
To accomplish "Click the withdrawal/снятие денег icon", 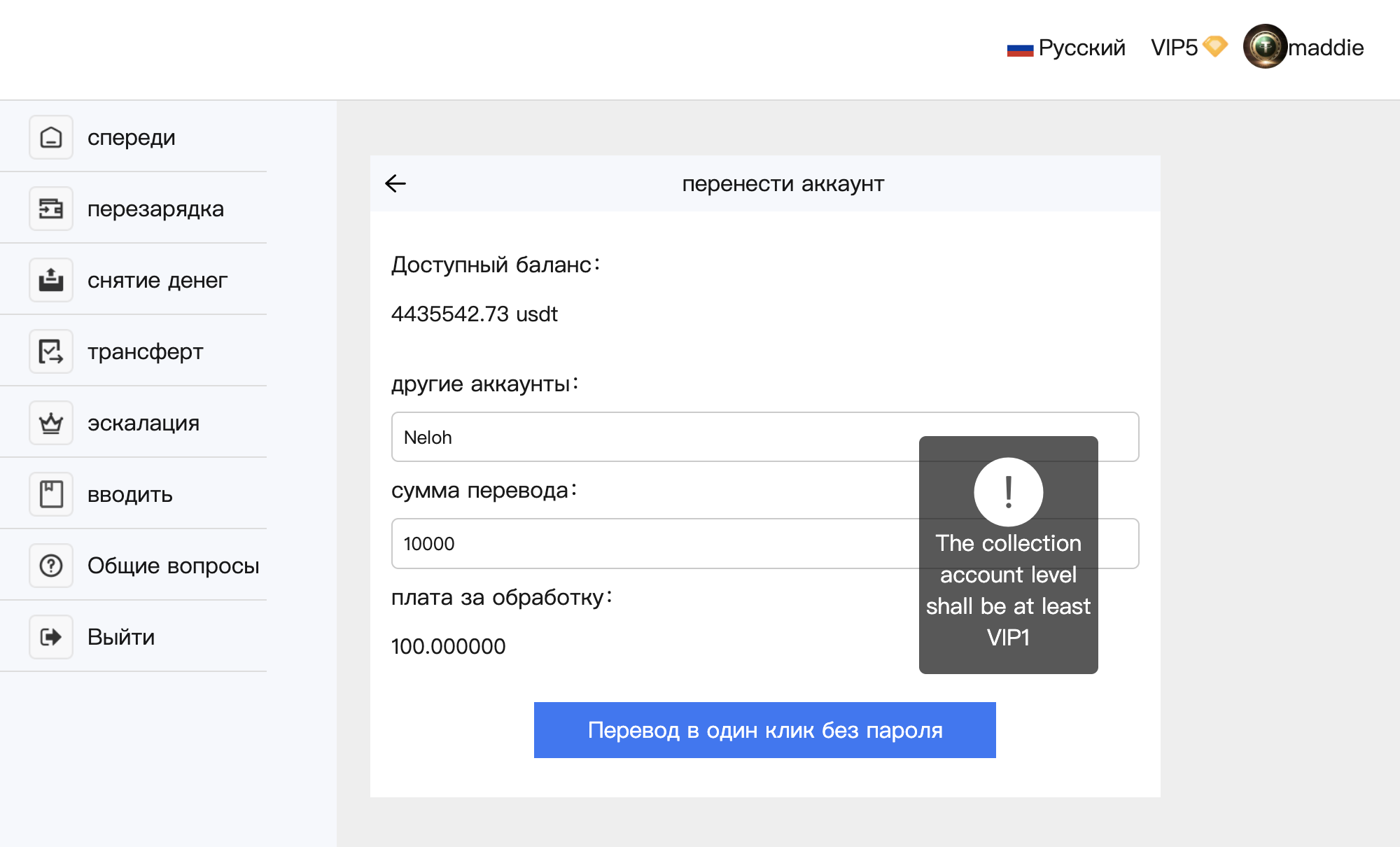I will 51,278.
